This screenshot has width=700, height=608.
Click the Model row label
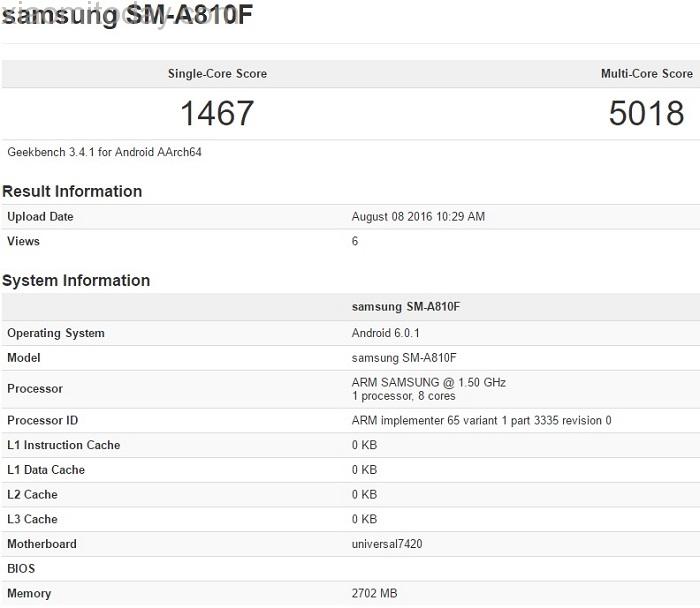click(x=24, y=358)
